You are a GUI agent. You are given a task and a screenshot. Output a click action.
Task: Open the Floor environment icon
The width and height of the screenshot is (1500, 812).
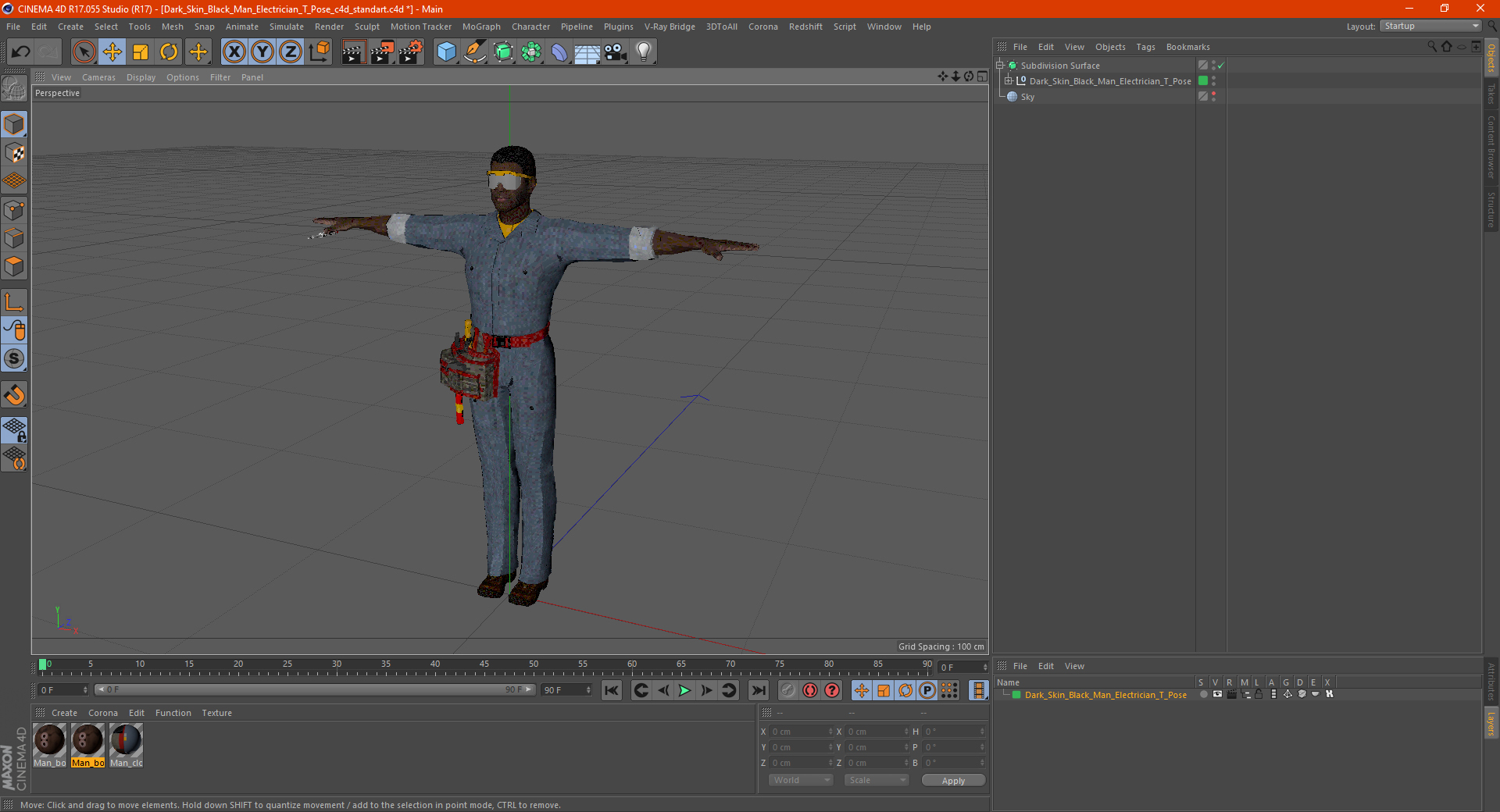(x=587, y=52)
